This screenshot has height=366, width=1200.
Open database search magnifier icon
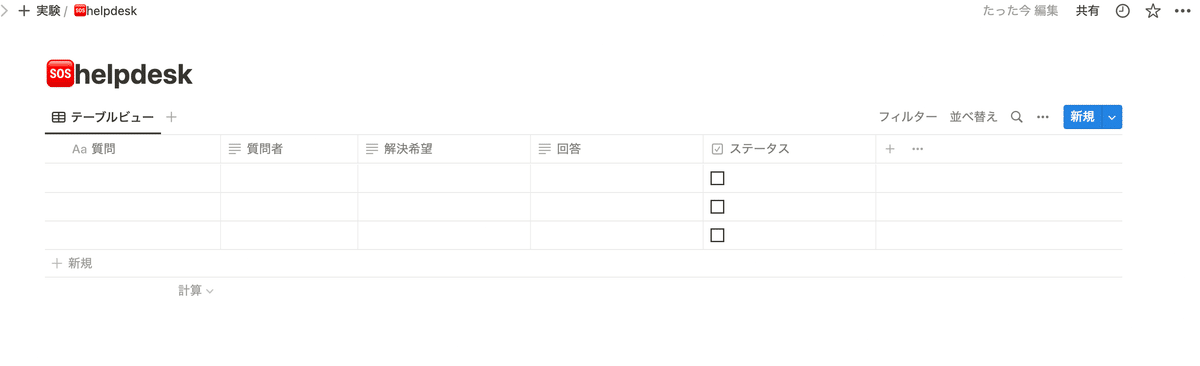point(1016,117)
